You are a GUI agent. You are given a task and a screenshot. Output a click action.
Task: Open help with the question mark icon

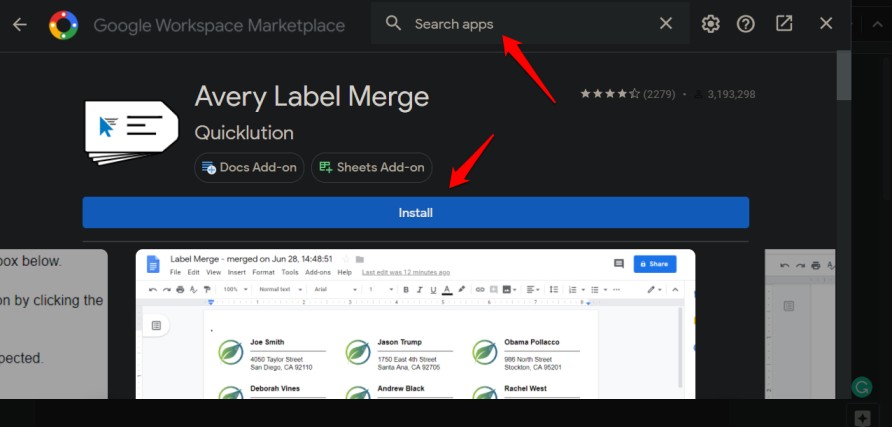tap(745, 24)
